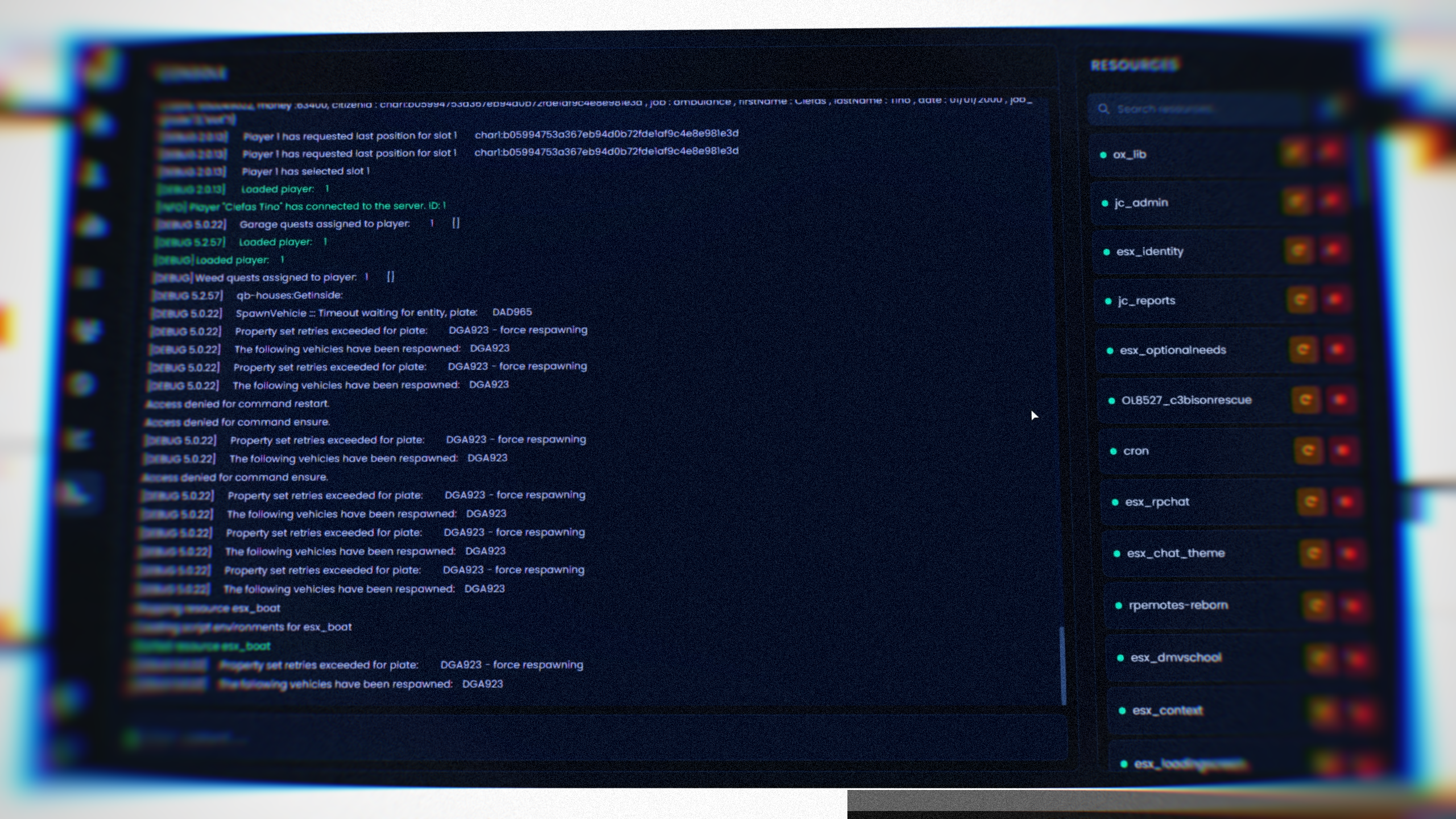Restart the ox_lib resource with orange button
Image resolution: width=1456 pixels, height=819 pixels.
[1295, 152]
